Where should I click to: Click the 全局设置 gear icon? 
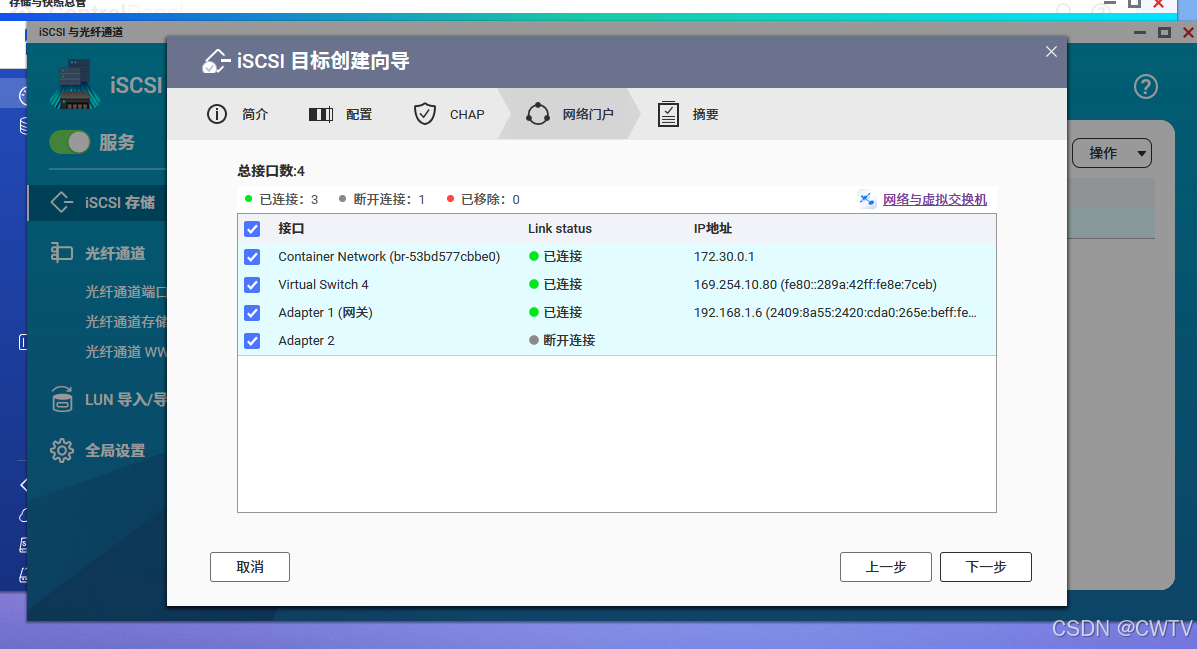(x=62, y=450)
